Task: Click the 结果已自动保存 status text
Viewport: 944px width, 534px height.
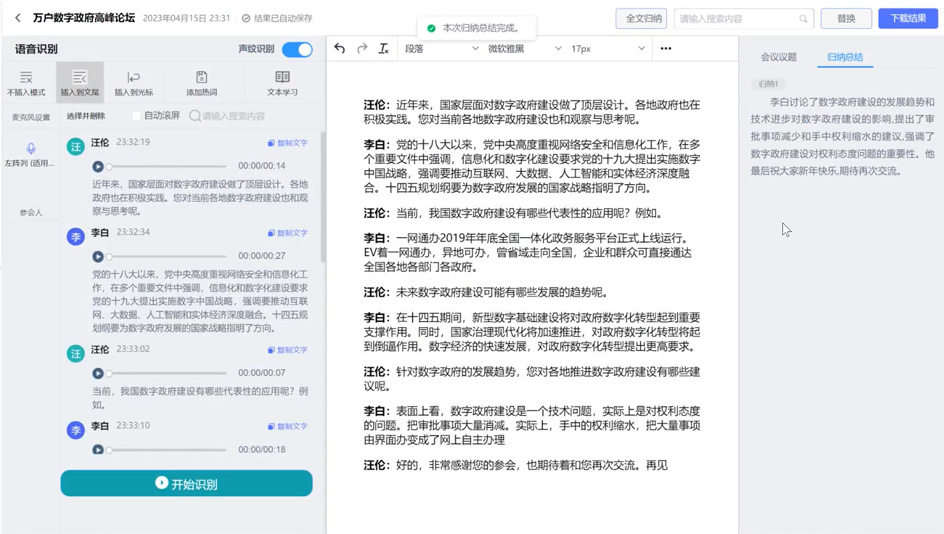Action: pos(277,18)
